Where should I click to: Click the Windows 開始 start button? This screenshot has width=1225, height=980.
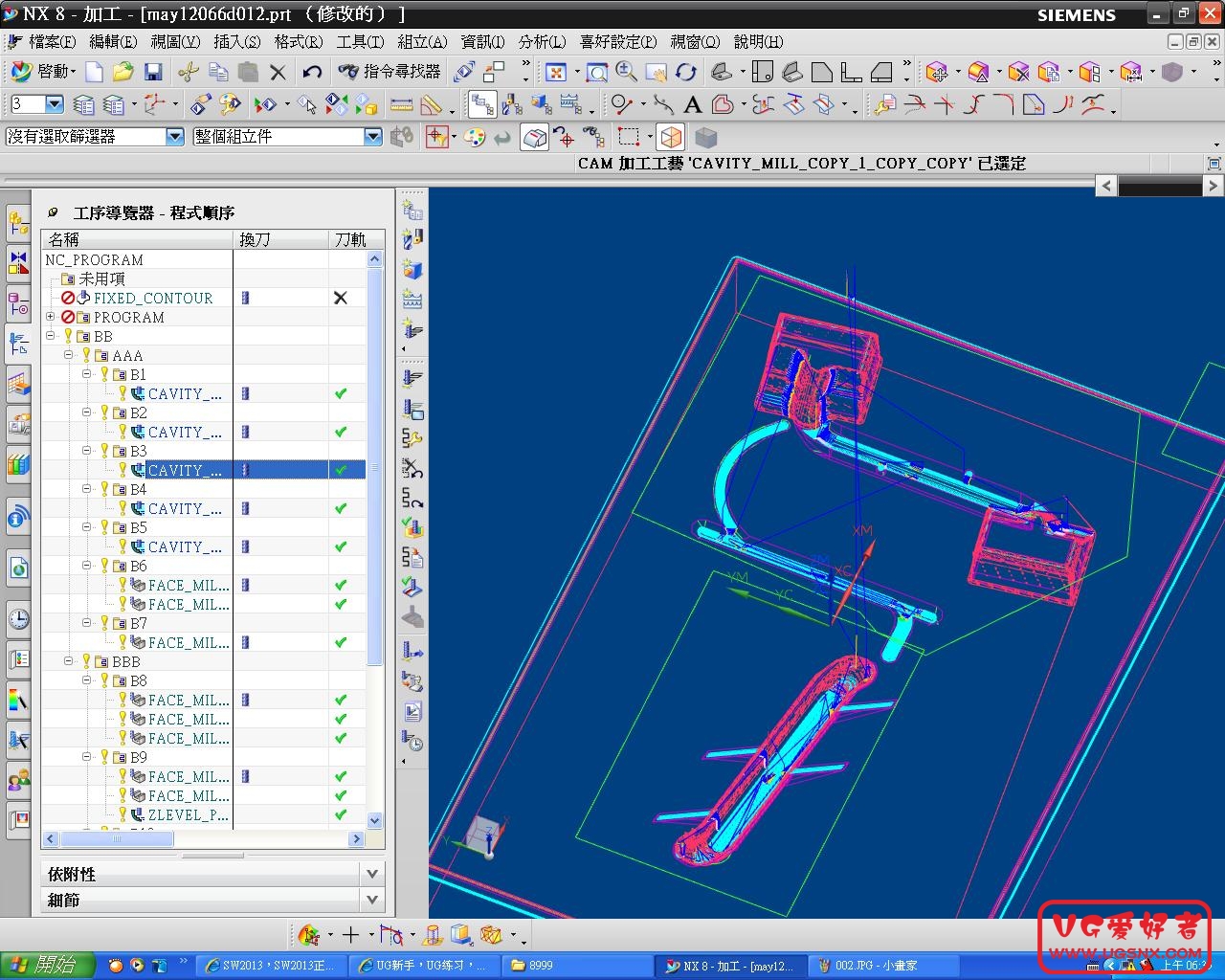48,965
